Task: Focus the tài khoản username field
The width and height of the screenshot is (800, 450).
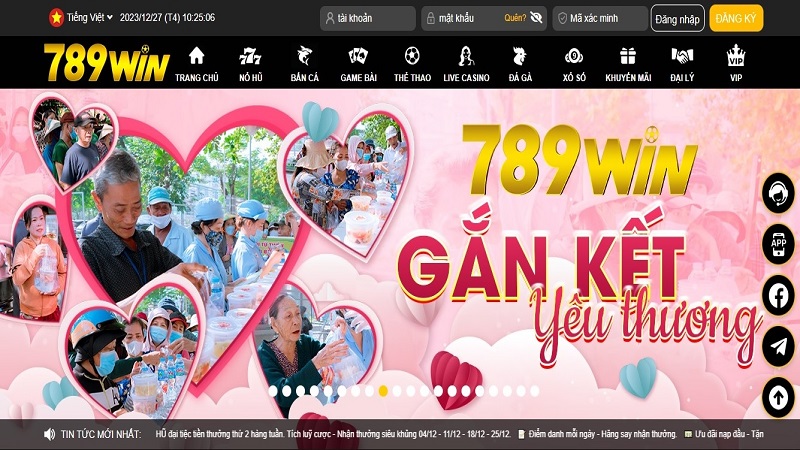Action: pos(368,18)
